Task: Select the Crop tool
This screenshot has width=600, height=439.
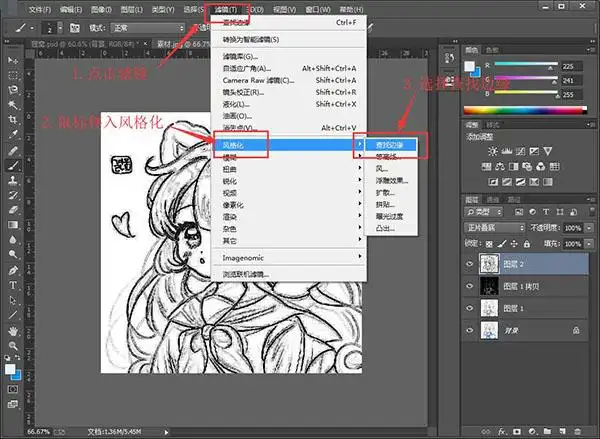Action: click(x=13, y=120)
